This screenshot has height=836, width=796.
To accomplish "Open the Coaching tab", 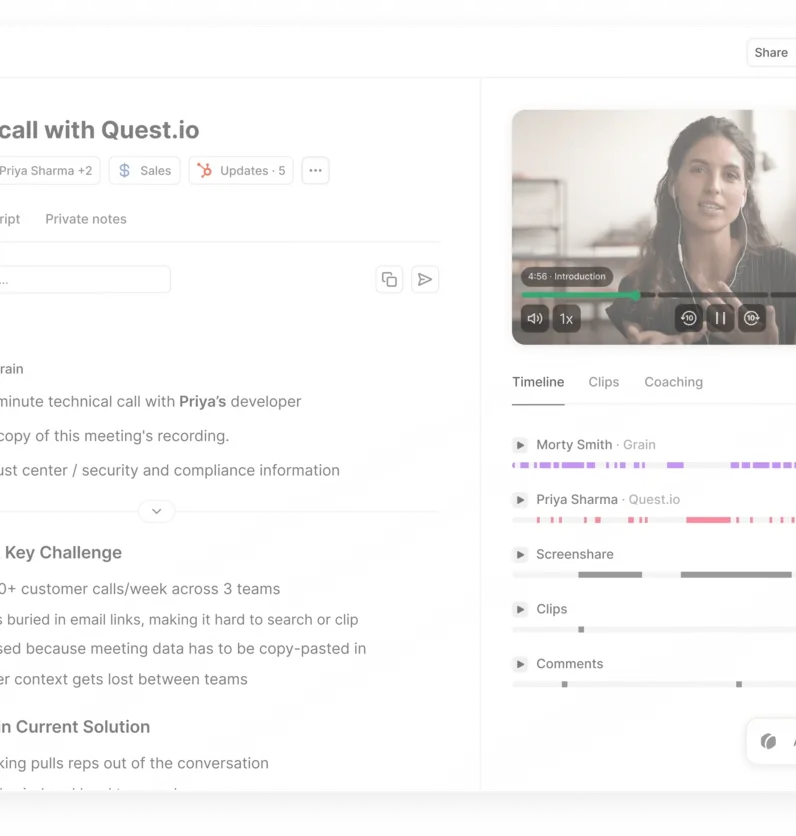I will click(673, 382).
